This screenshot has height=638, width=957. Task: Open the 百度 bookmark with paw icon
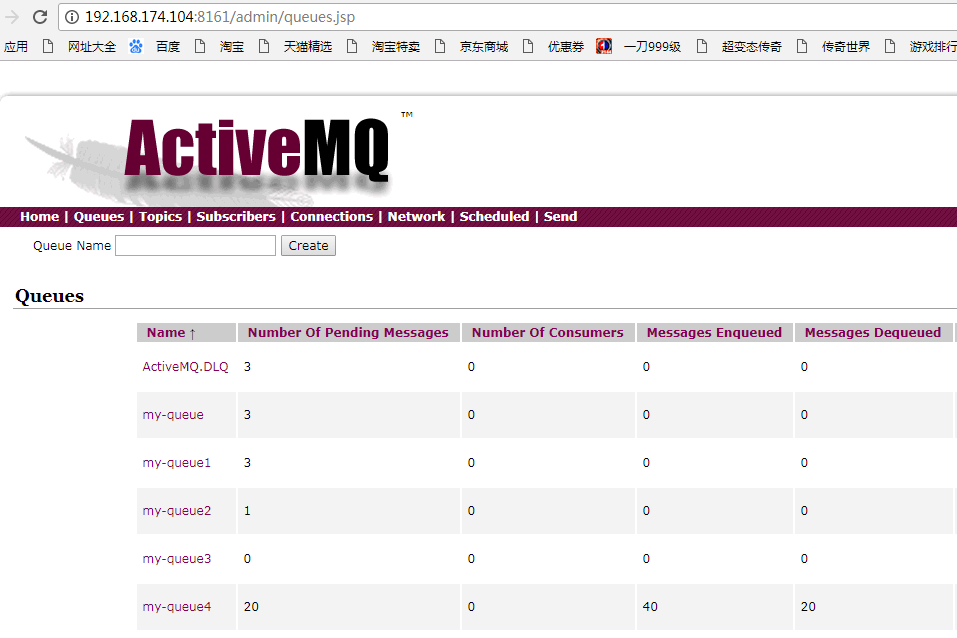pyautogui.click(x=155, y=47)
